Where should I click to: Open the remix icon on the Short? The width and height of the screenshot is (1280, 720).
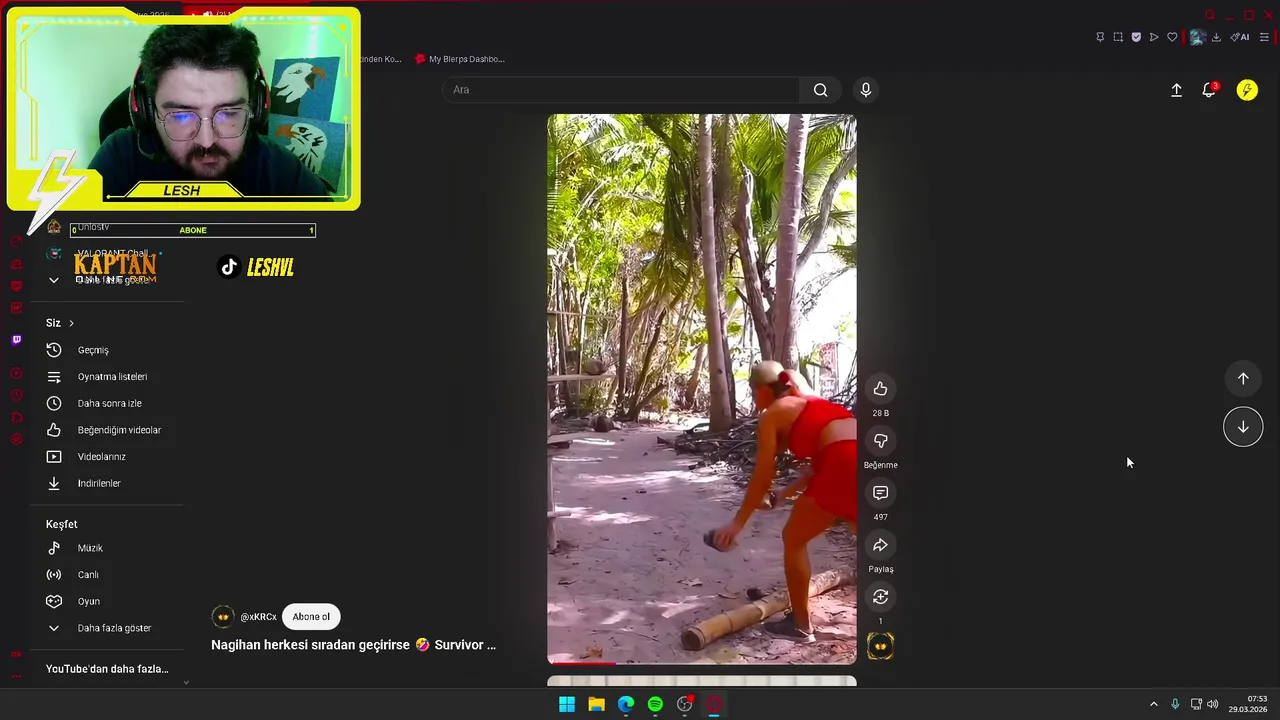point(880,597)
